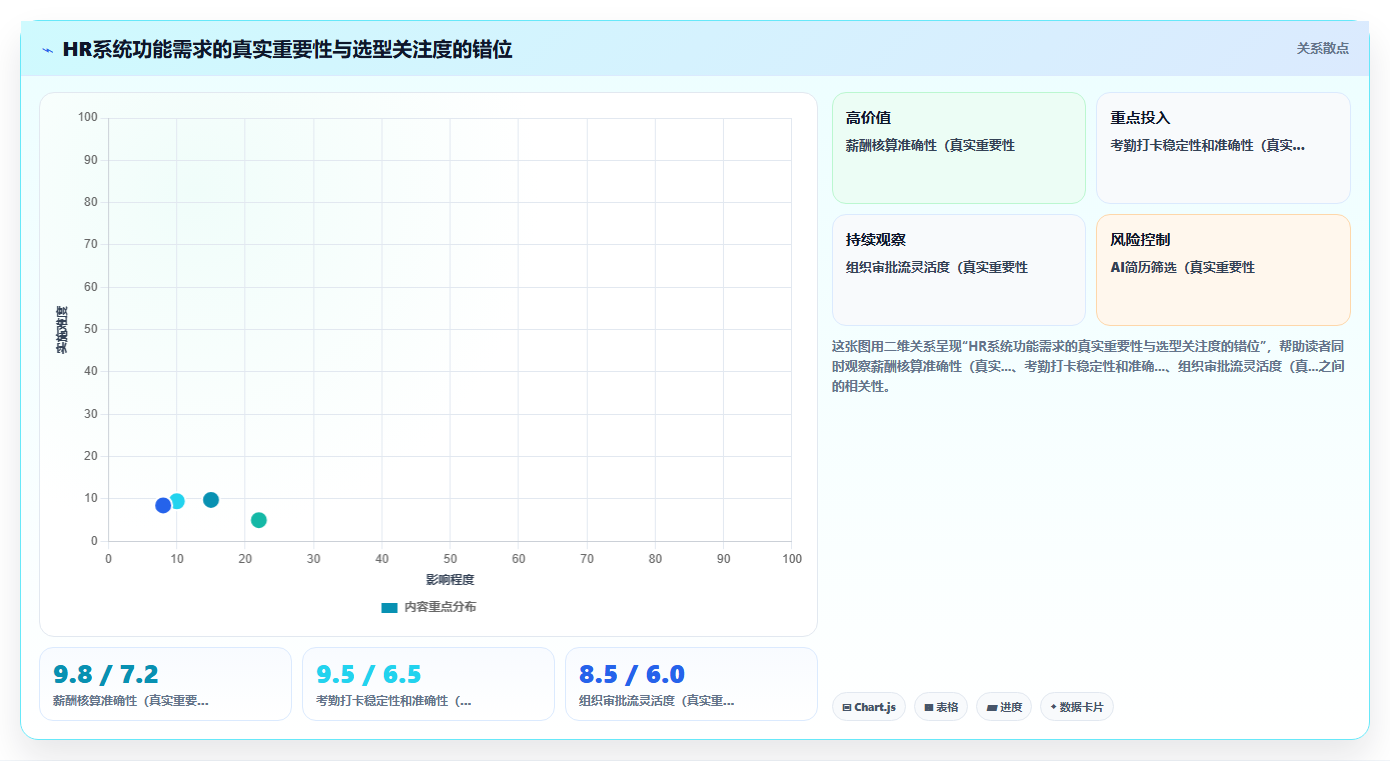
Task: Click the dark teal scatter point
Action: coord(211,500)
